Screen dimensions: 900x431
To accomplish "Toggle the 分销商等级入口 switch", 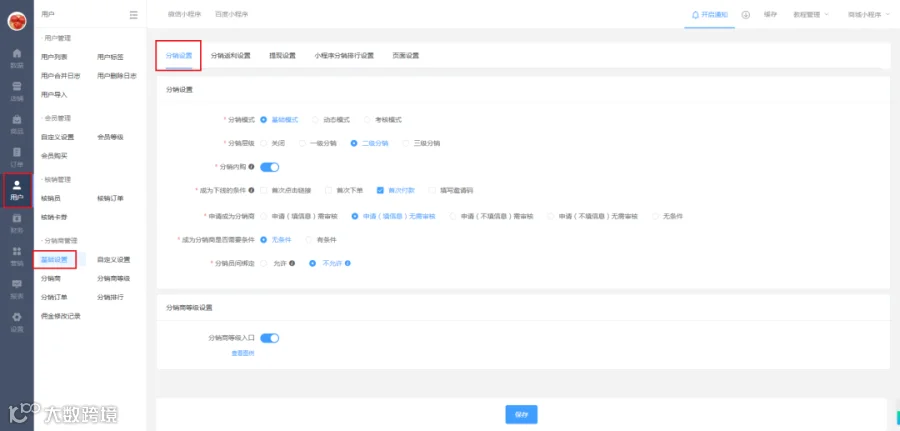I will coord(269,338).
